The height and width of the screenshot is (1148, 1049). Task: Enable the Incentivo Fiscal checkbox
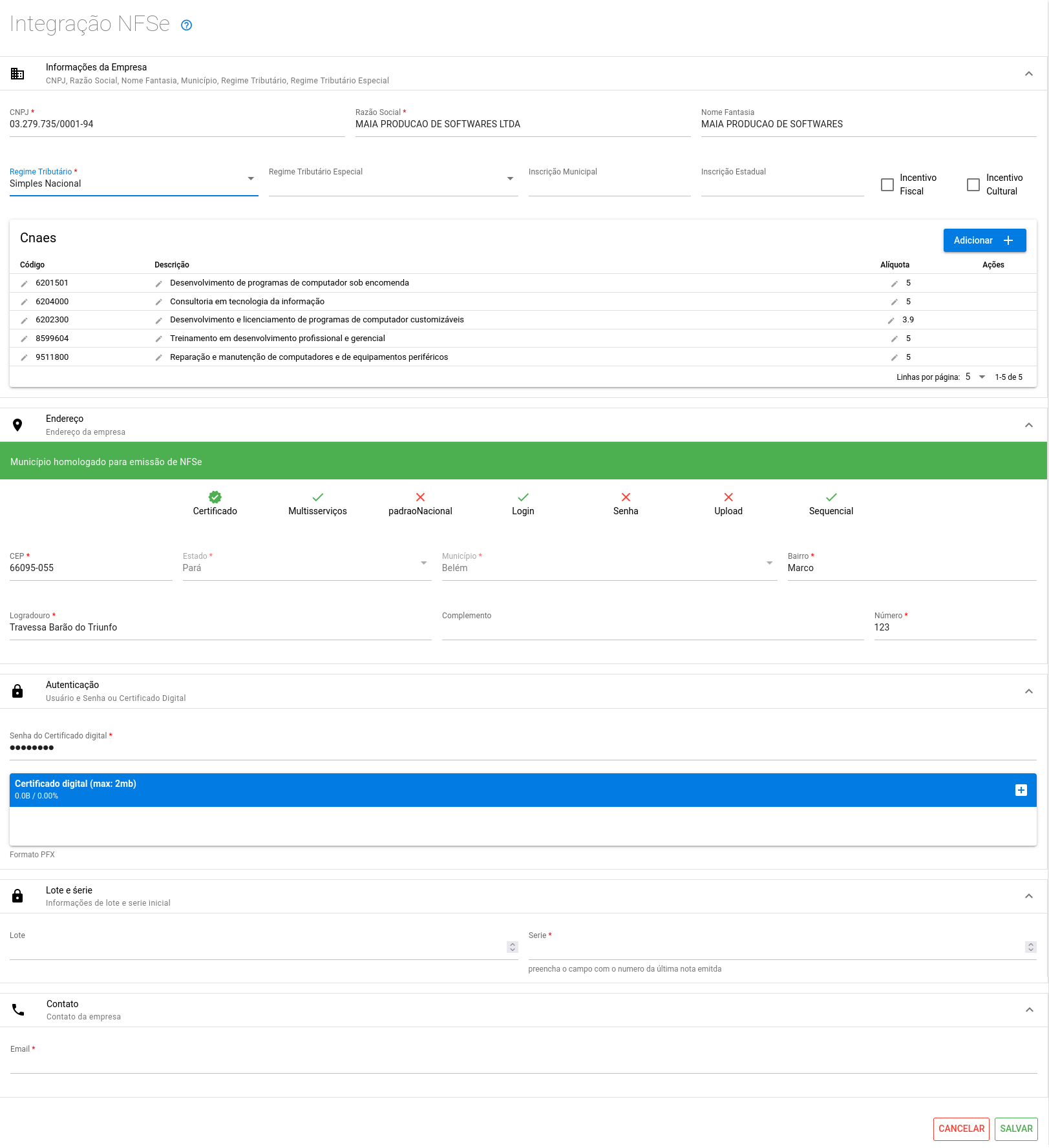(x=887, y=185)
